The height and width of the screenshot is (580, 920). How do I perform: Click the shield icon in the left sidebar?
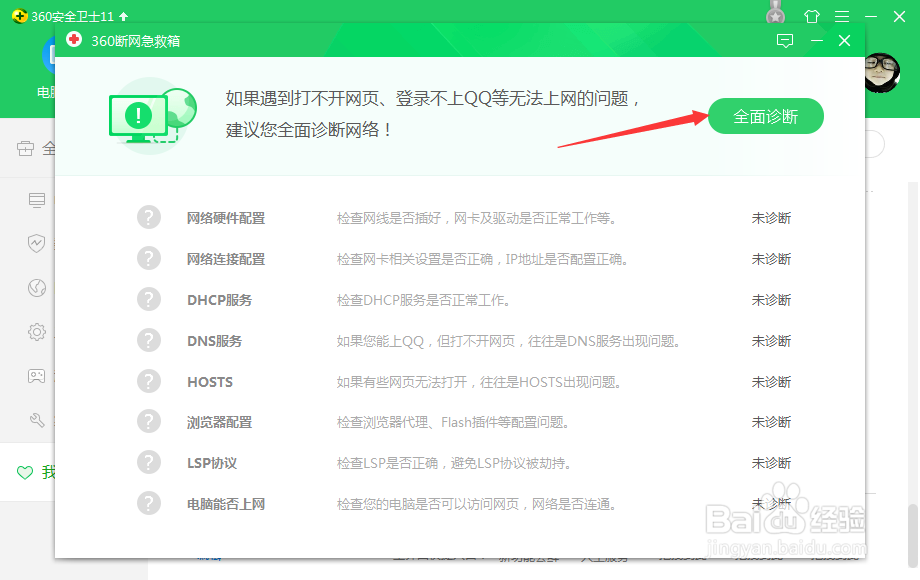click(x=36, y=244)
